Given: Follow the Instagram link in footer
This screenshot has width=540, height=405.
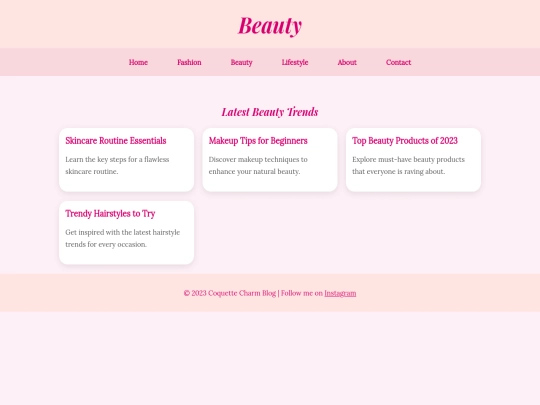Looking at the screenshot, I should click(x=340, y=293).
